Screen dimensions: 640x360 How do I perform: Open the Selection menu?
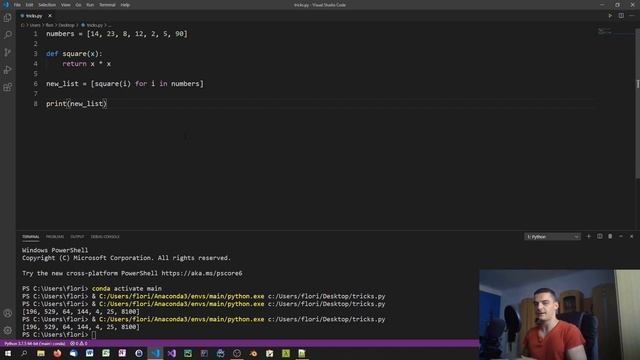point(47,5)
